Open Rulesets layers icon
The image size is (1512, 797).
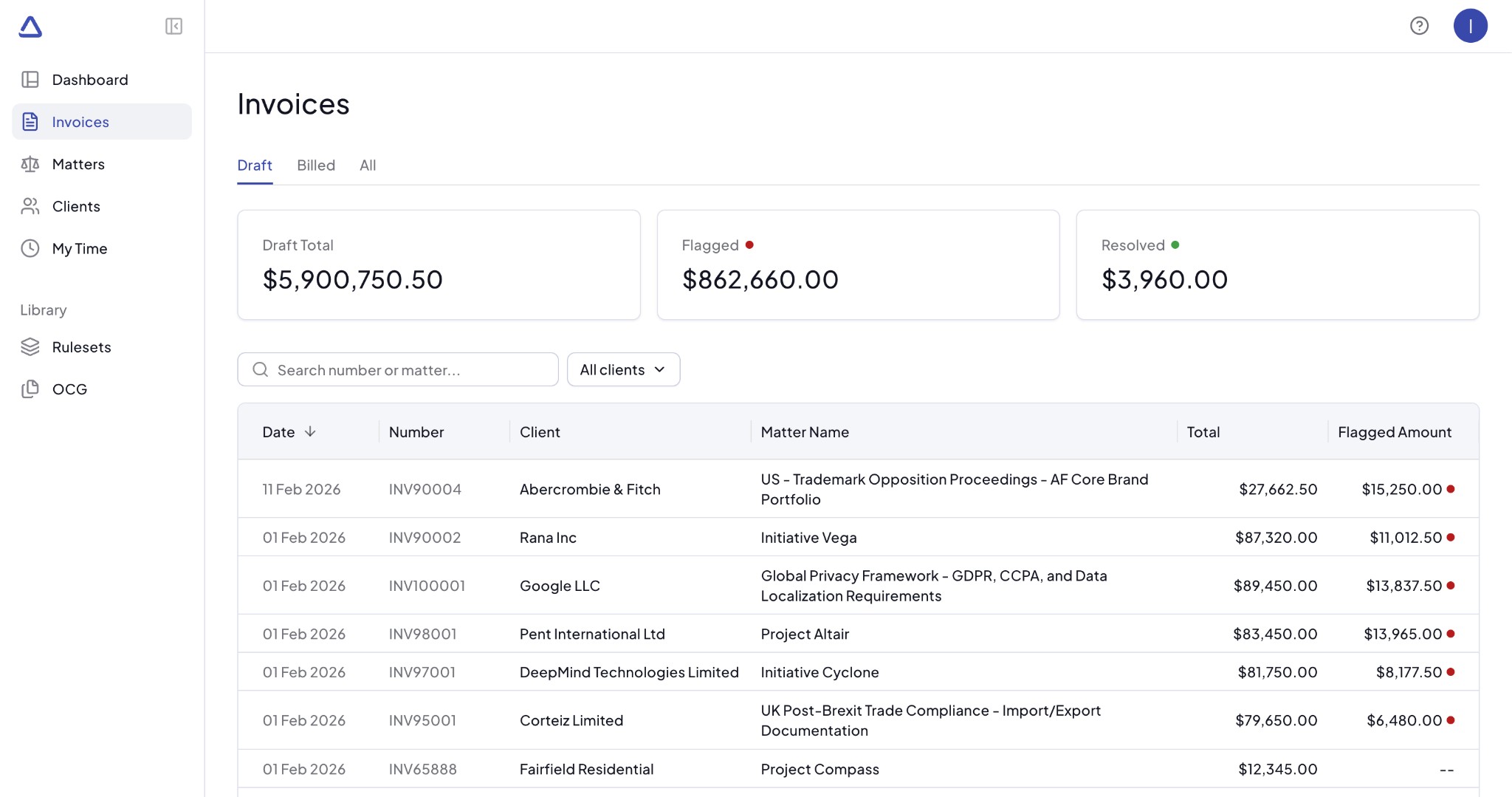point(30,347)
